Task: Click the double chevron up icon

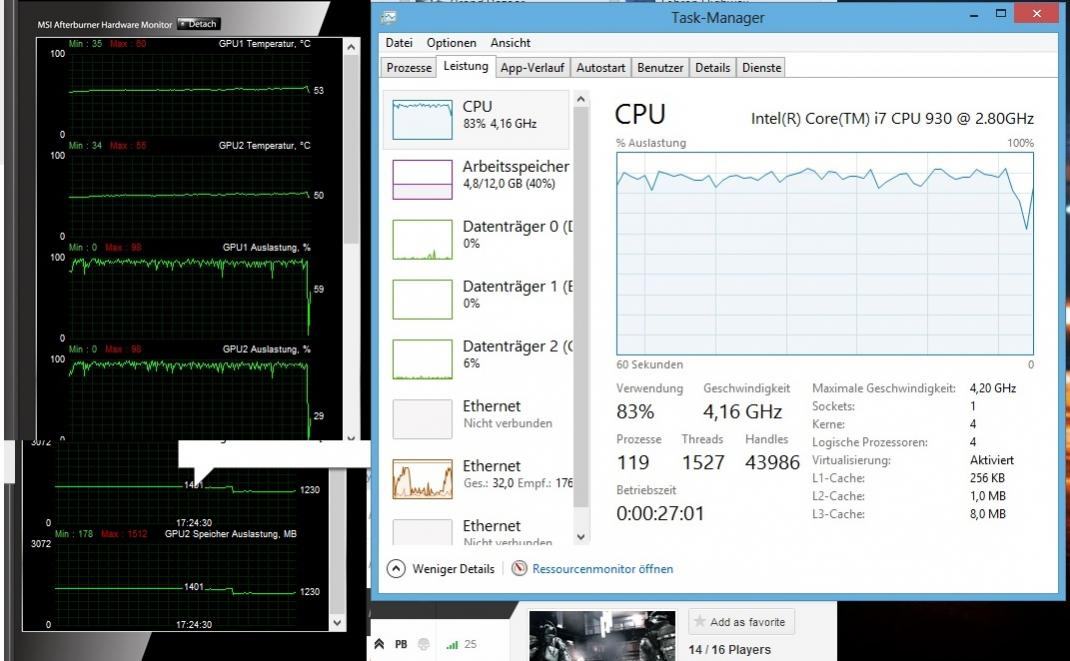Action: [379, 643]
